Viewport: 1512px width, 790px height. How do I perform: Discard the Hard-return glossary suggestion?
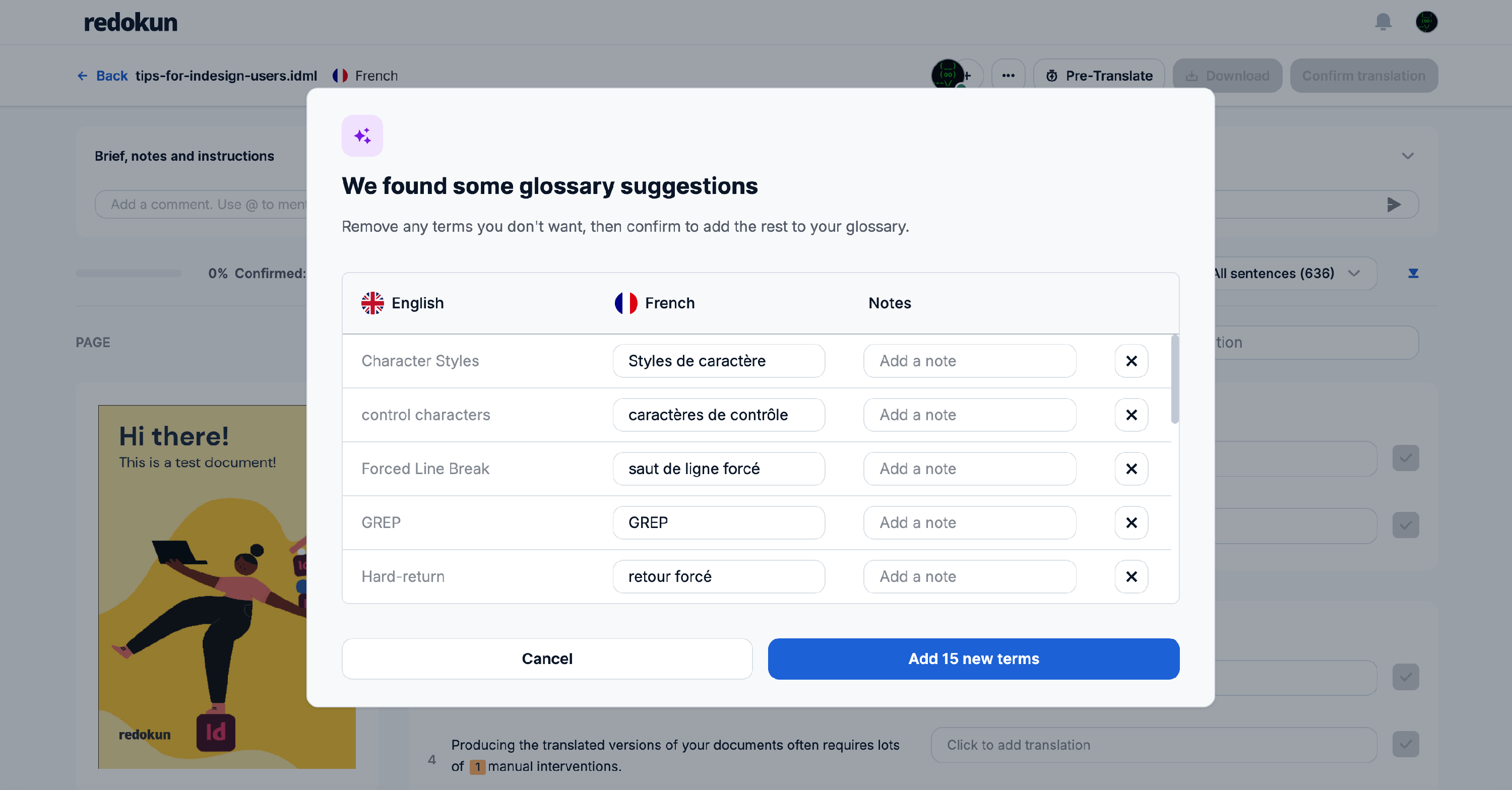[1131, 576]
